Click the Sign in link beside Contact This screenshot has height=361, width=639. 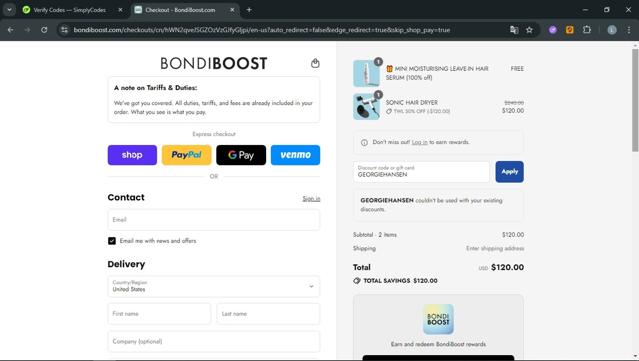311,198
